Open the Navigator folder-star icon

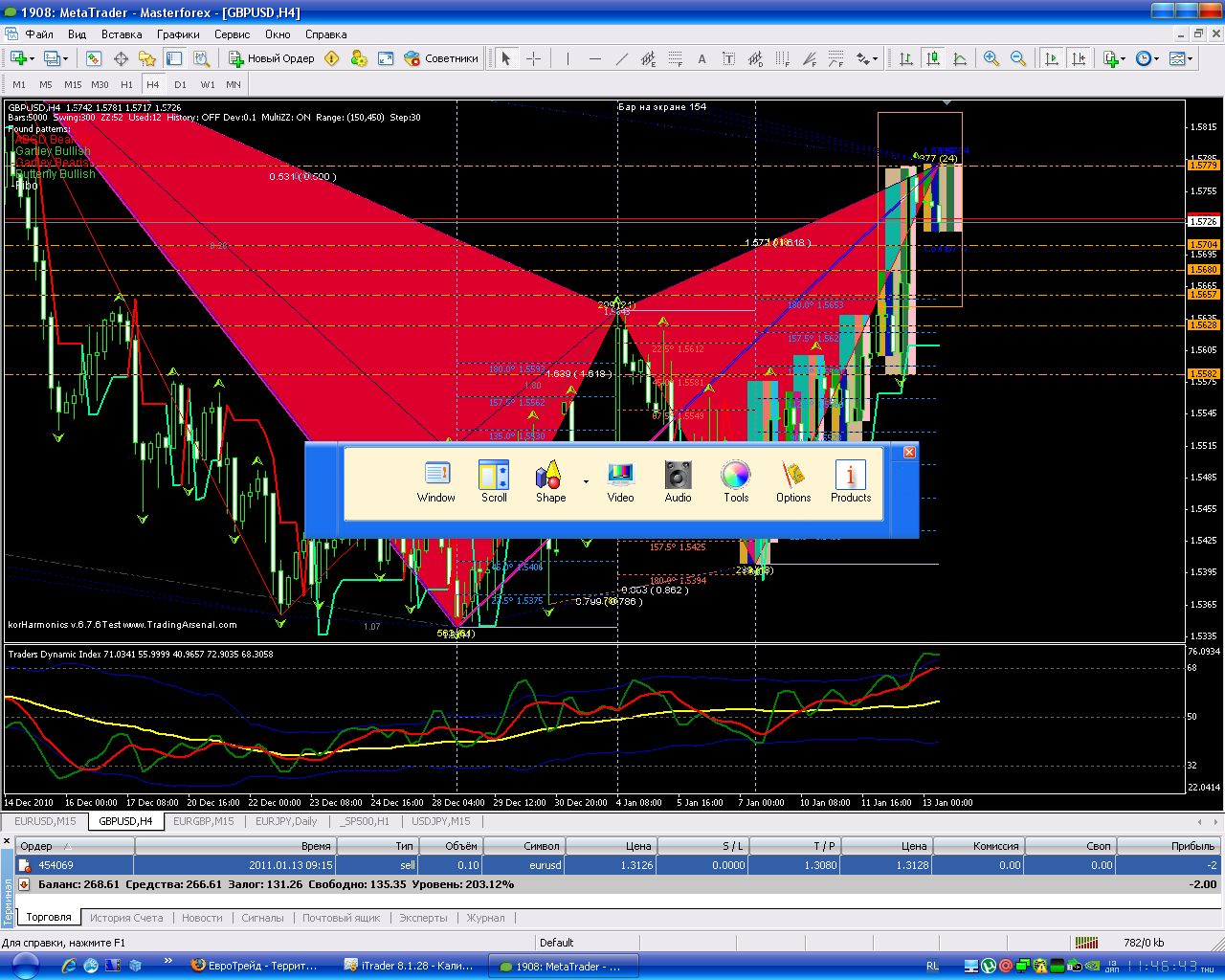[147, 58]
